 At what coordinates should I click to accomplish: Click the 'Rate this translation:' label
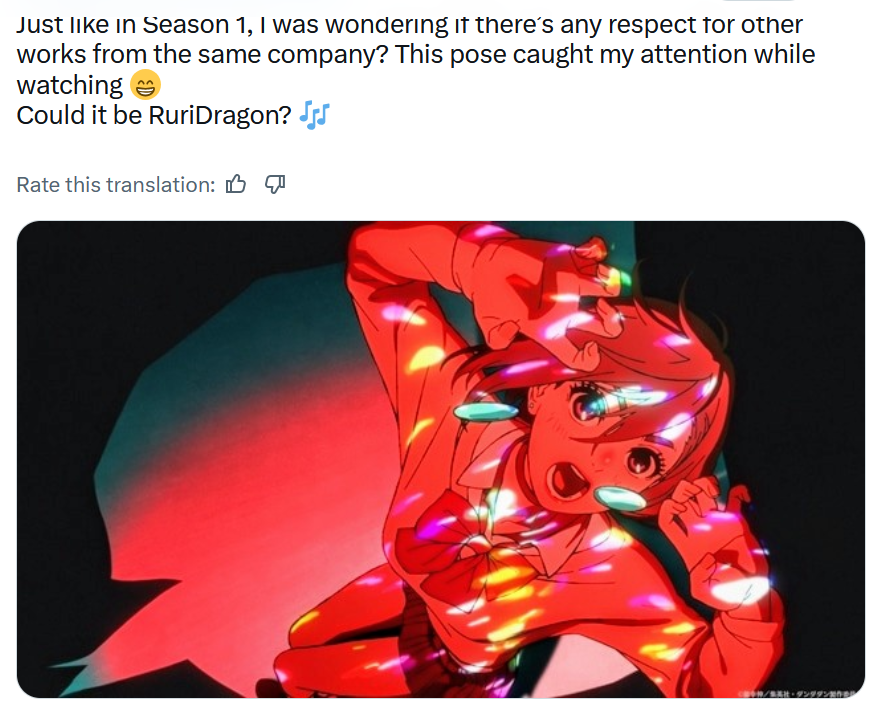[116, 184]
